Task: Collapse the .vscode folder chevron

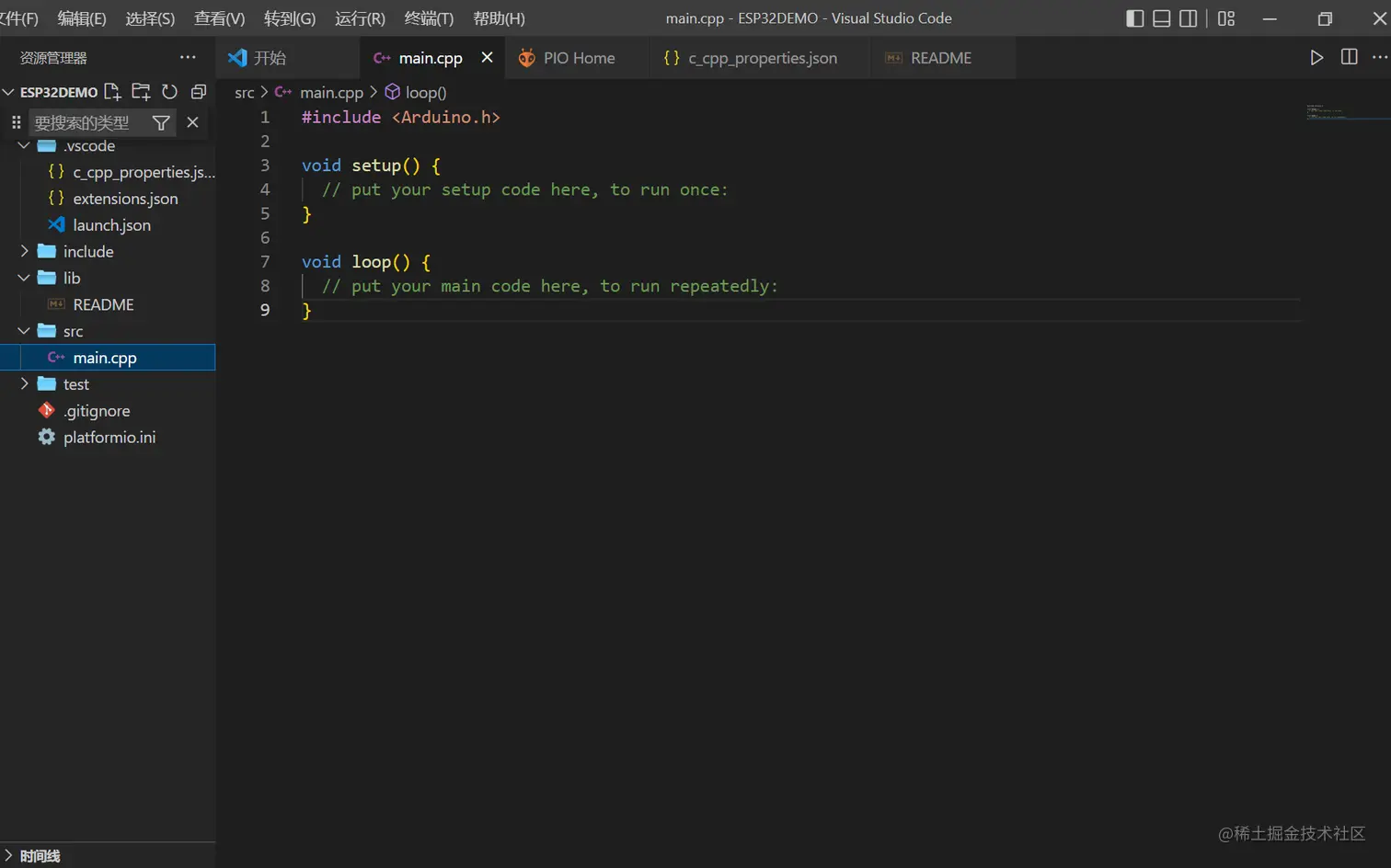Action: pyautogui.click(x=24, y=145)
